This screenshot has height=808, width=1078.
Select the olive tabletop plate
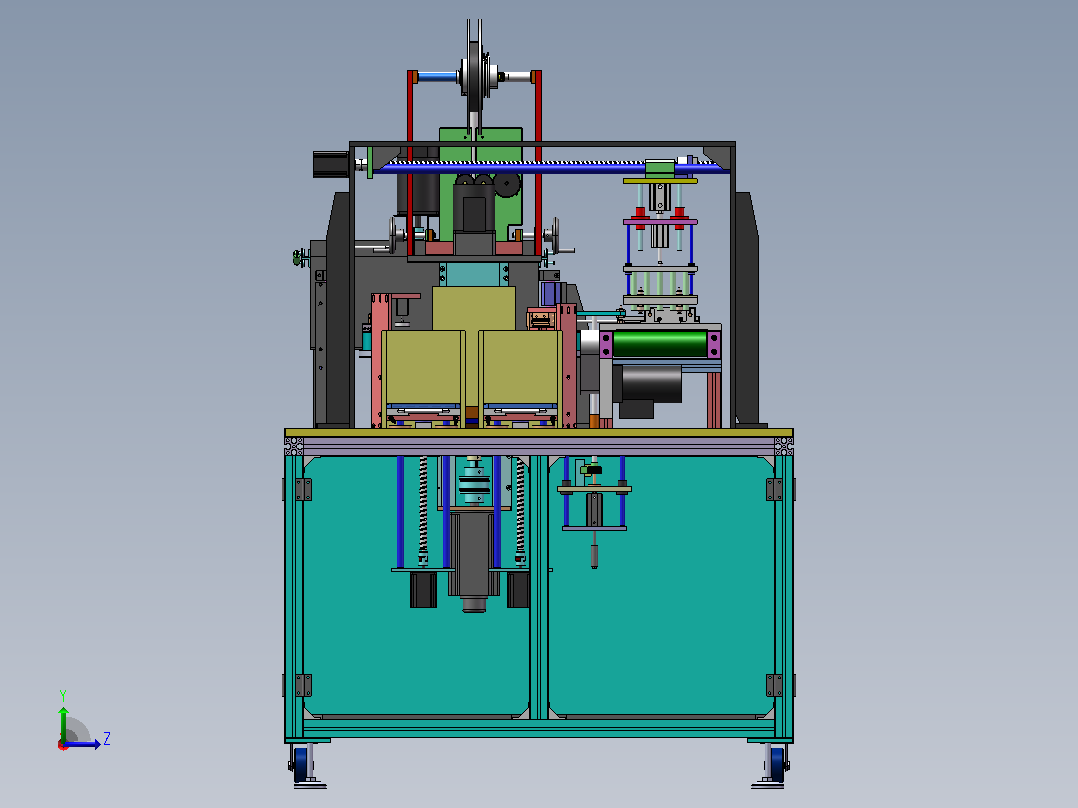(539, 433)
